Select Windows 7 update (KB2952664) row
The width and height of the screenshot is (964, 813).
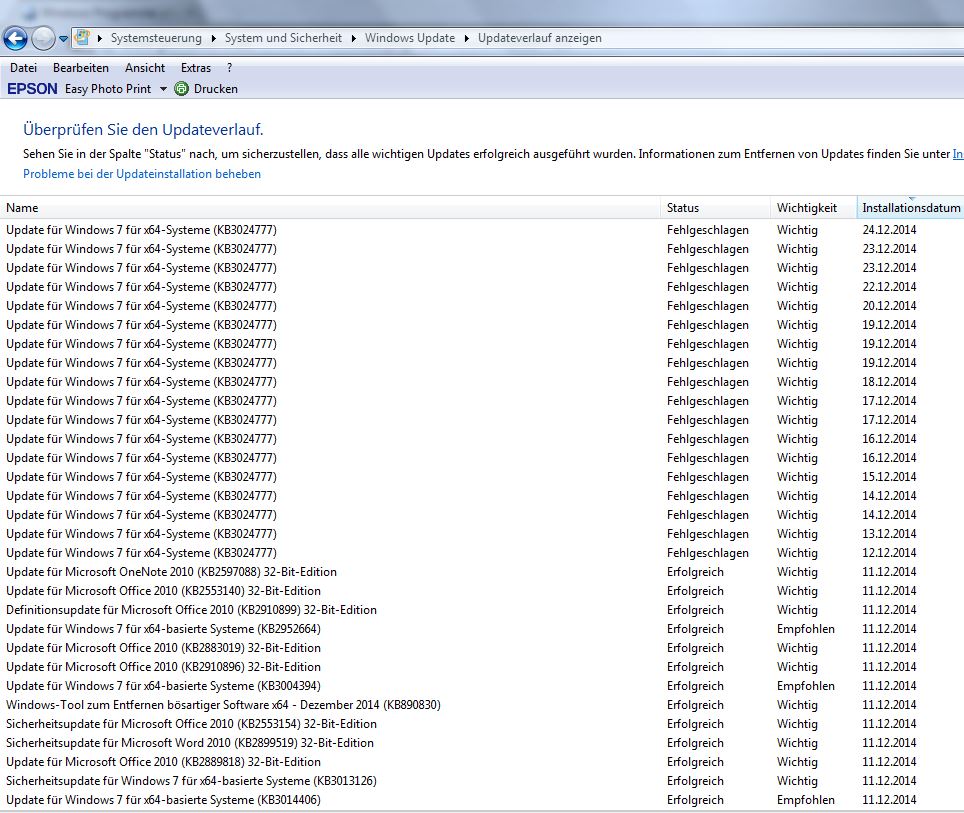click(482, 629)
